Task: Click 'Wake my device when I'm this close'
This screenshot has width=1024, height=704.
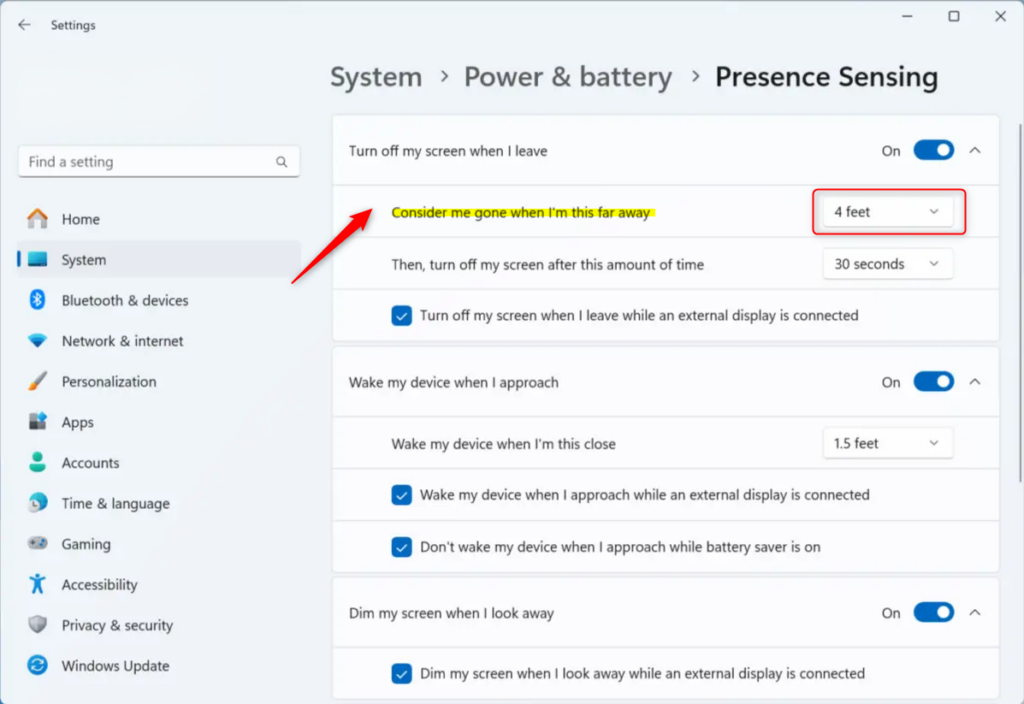Action: pos(504,444)
